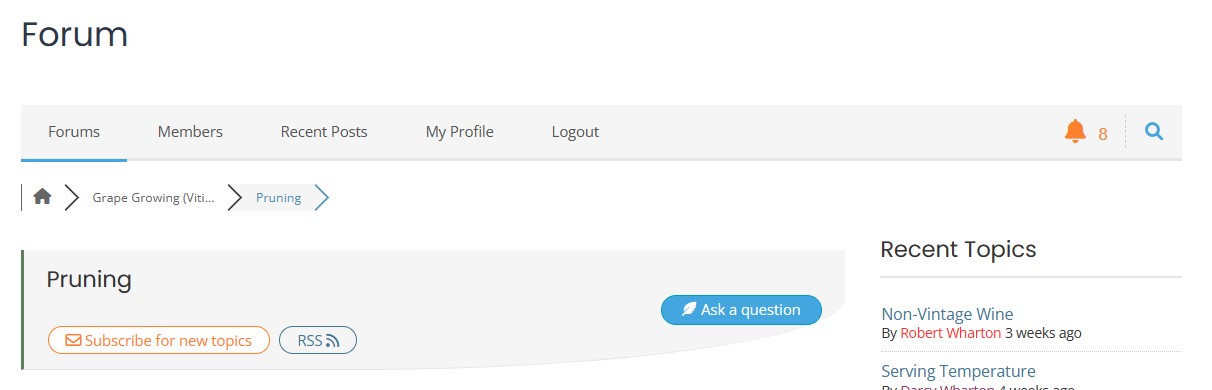Click Grape Growing breadcrumb link
Image resolution: width=1212 pixels, height=390 pixels.
click(153, 197)
